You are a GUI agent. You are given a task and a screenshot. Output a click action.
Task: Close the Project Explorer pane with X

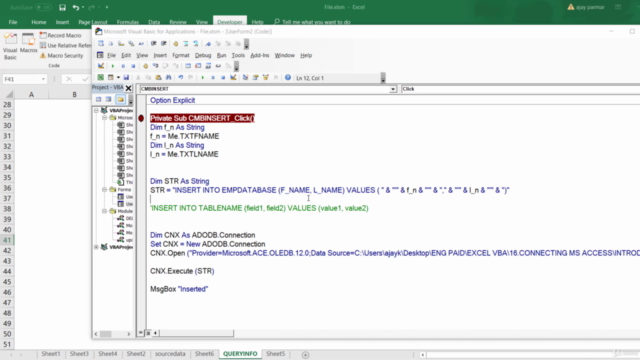point(129,88)
